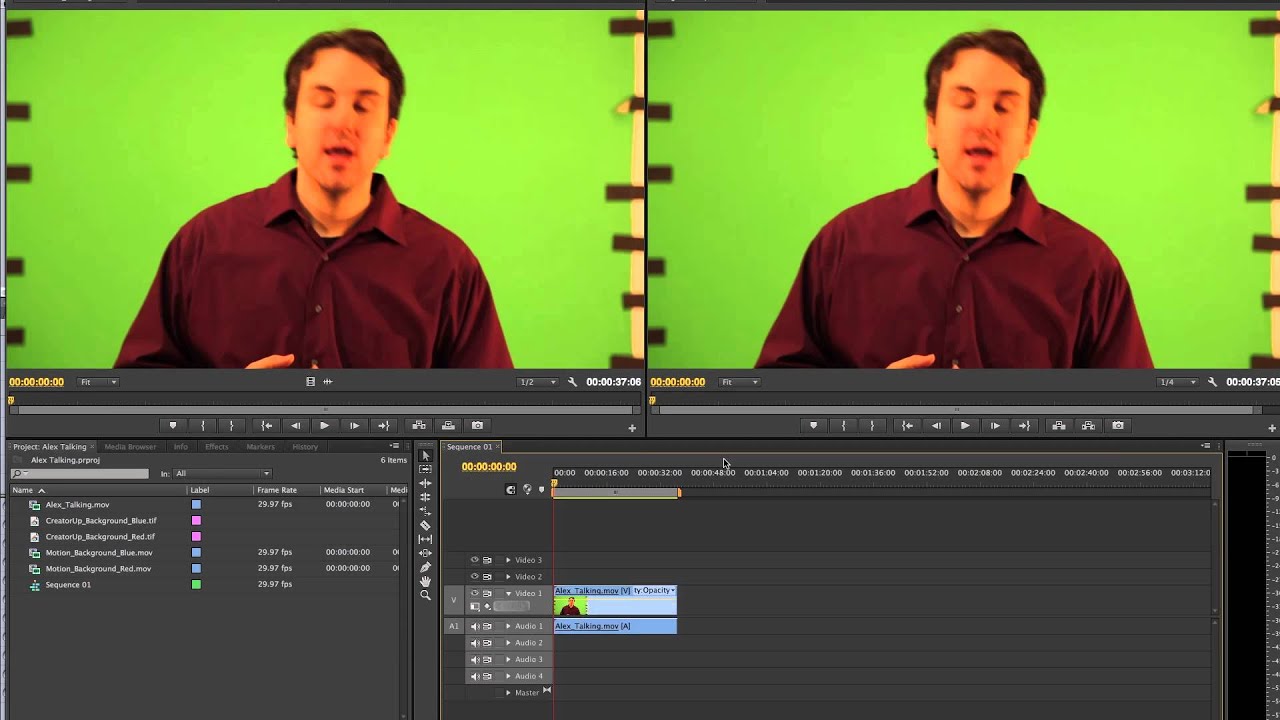
Task: Mute the Audio 1 track speaker
Action: click(x=475, y=626)
